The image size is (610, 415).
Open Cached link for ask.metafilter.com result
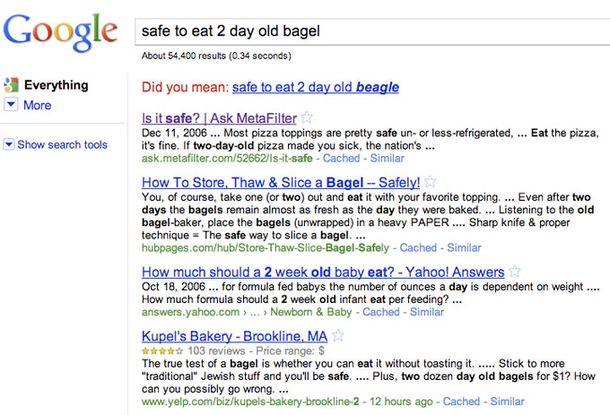click(x=341, y=158)
